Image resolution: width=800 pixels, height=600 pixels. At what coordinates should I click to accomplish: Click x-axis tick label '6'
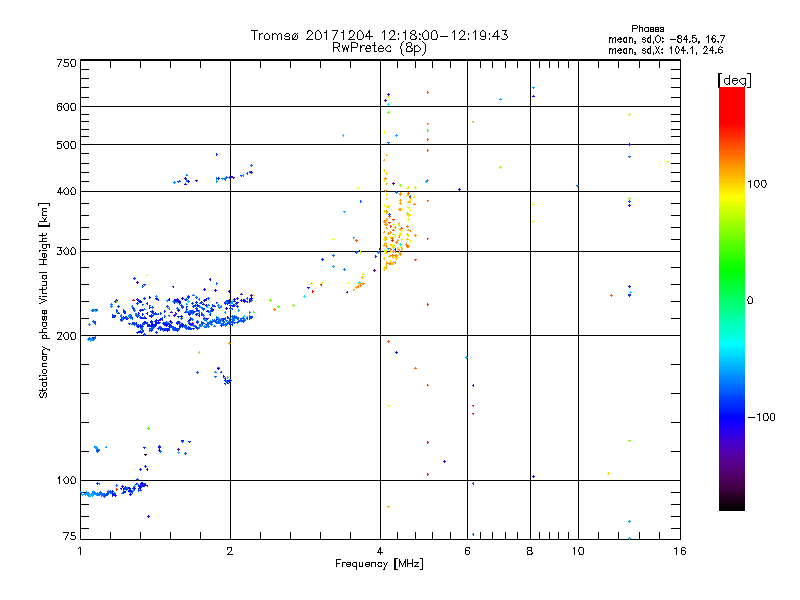click(x=467, y=551)
